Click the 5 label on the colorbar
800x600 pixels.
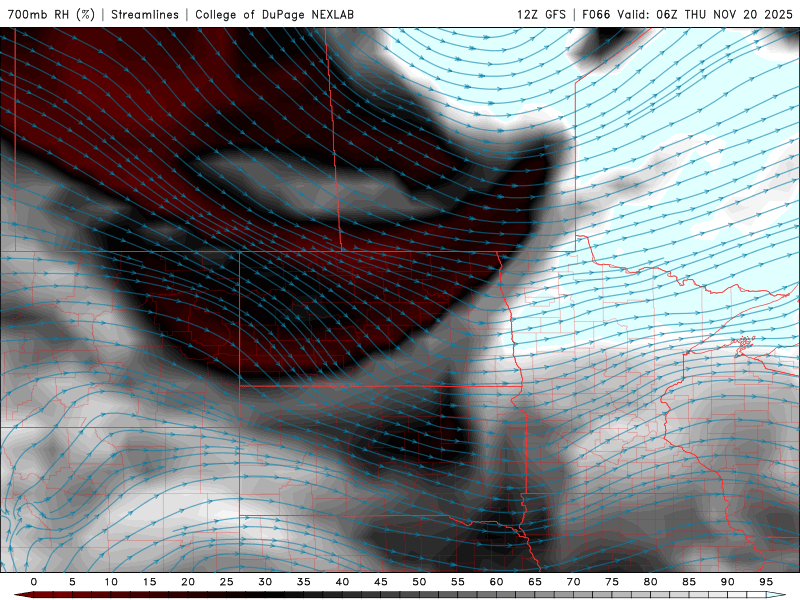pos(72,582)
